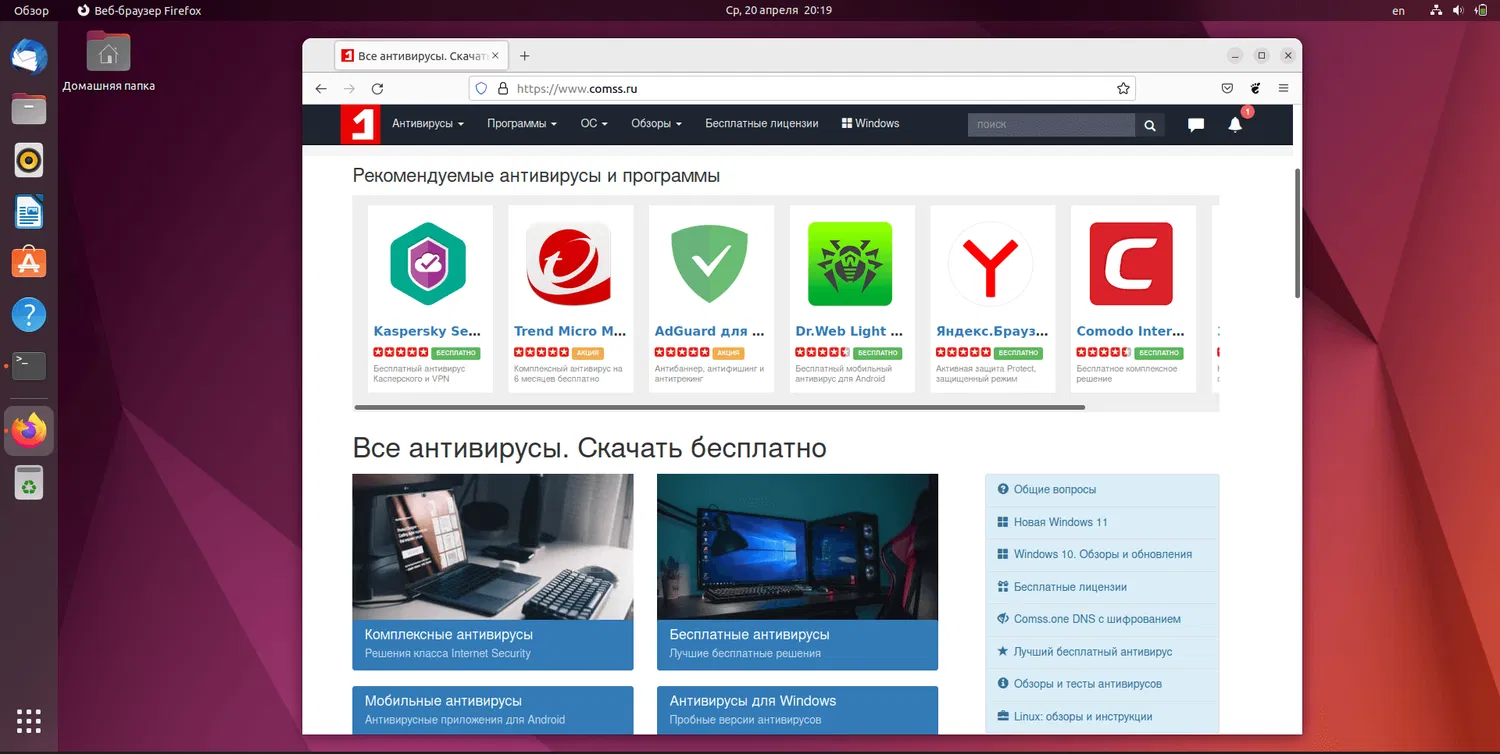Open the clock and calendar menu

779,11
